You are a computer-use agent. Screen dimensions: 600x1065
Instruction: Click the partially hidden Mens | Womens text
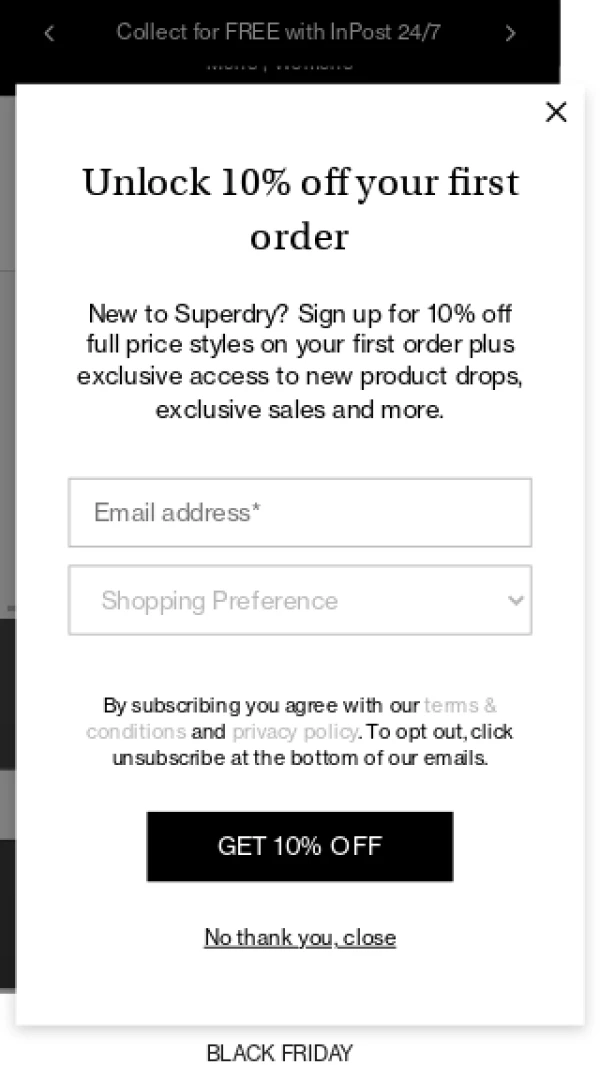tap(279, 65)
